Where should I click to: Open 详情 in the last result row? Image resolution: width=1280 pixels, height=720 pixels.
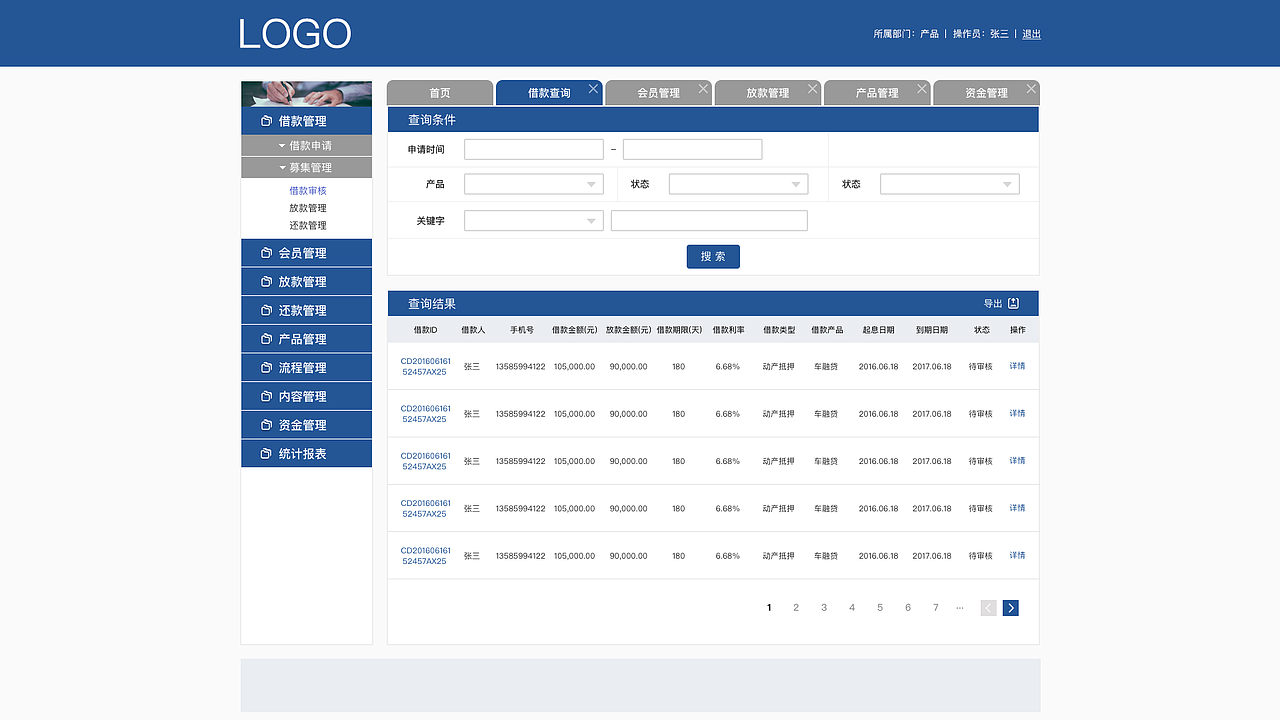point(1017,555)
